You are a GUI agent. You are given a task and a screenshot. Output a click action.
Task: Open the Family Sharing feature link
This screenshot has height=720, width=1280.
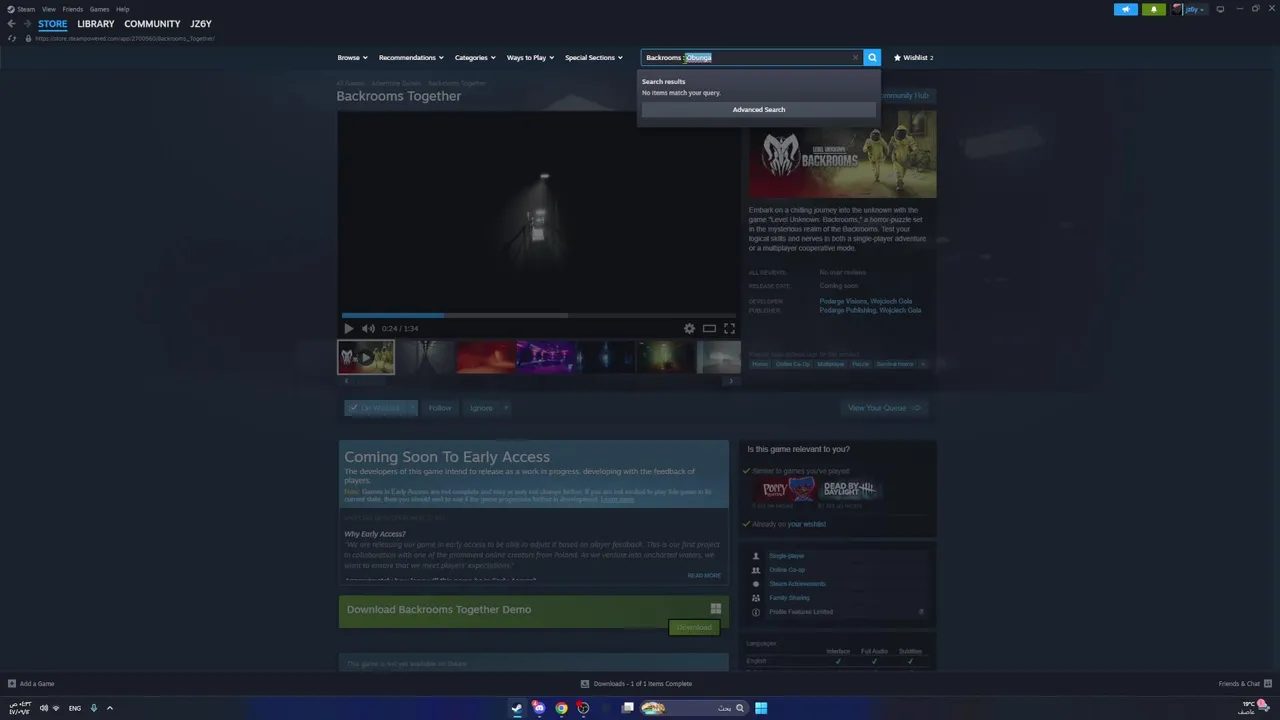pos(789,598)
